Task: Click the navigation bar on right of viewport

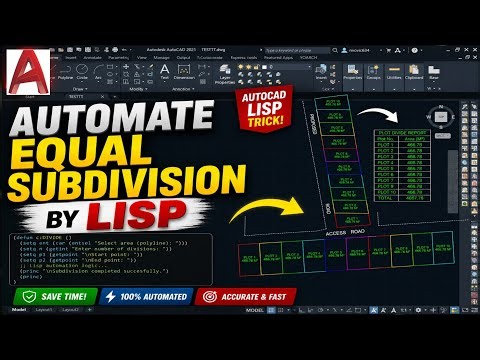Action: pyautogui.click(x=452, y=182)
